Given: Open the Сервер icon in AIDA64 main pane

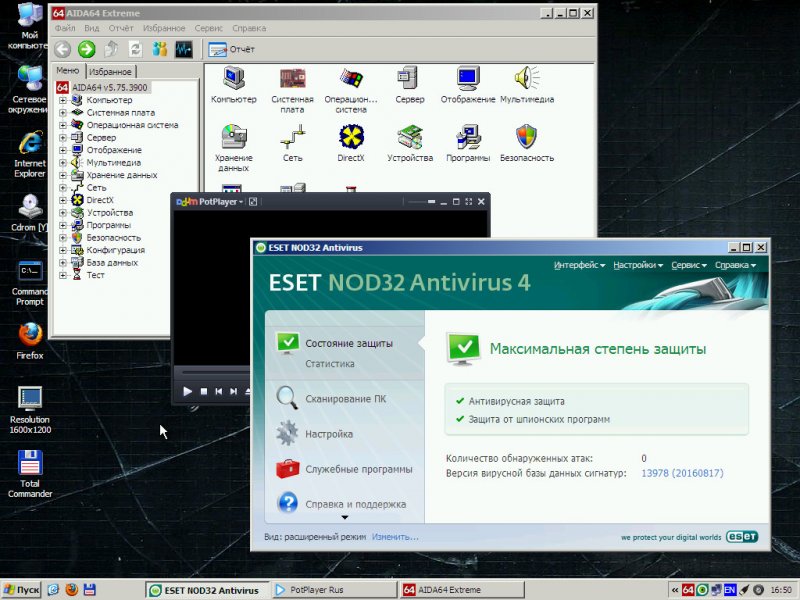Looking at the screenshot, I should [x=410, y=85].
